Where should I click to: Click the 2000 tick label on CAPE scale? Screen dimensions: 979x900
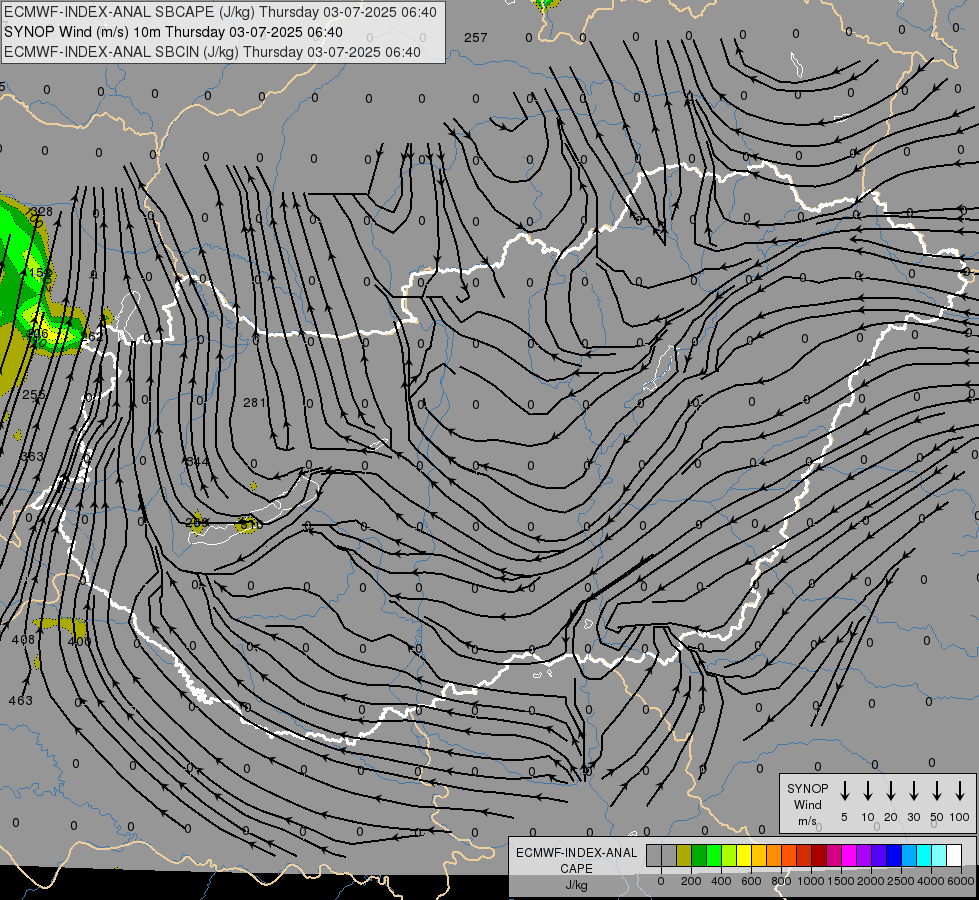click(x=871, y=881)
